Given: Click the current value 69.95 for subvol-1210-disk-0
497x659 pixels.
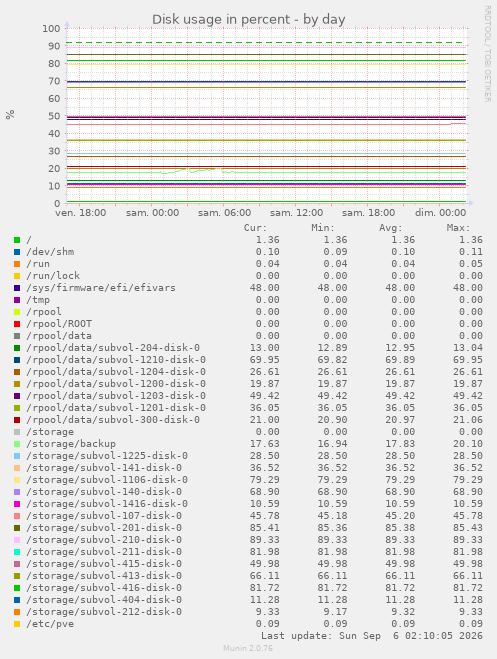Looking at the screenshot, I should pyautogui.click(x=265, y=360).
